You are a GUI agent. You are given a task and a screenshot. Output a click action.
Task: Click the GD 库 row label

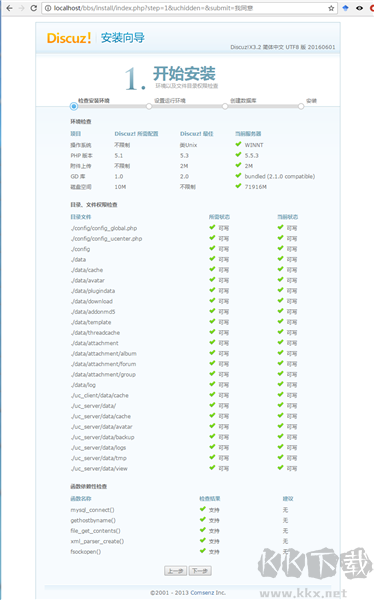coord(78,176)
